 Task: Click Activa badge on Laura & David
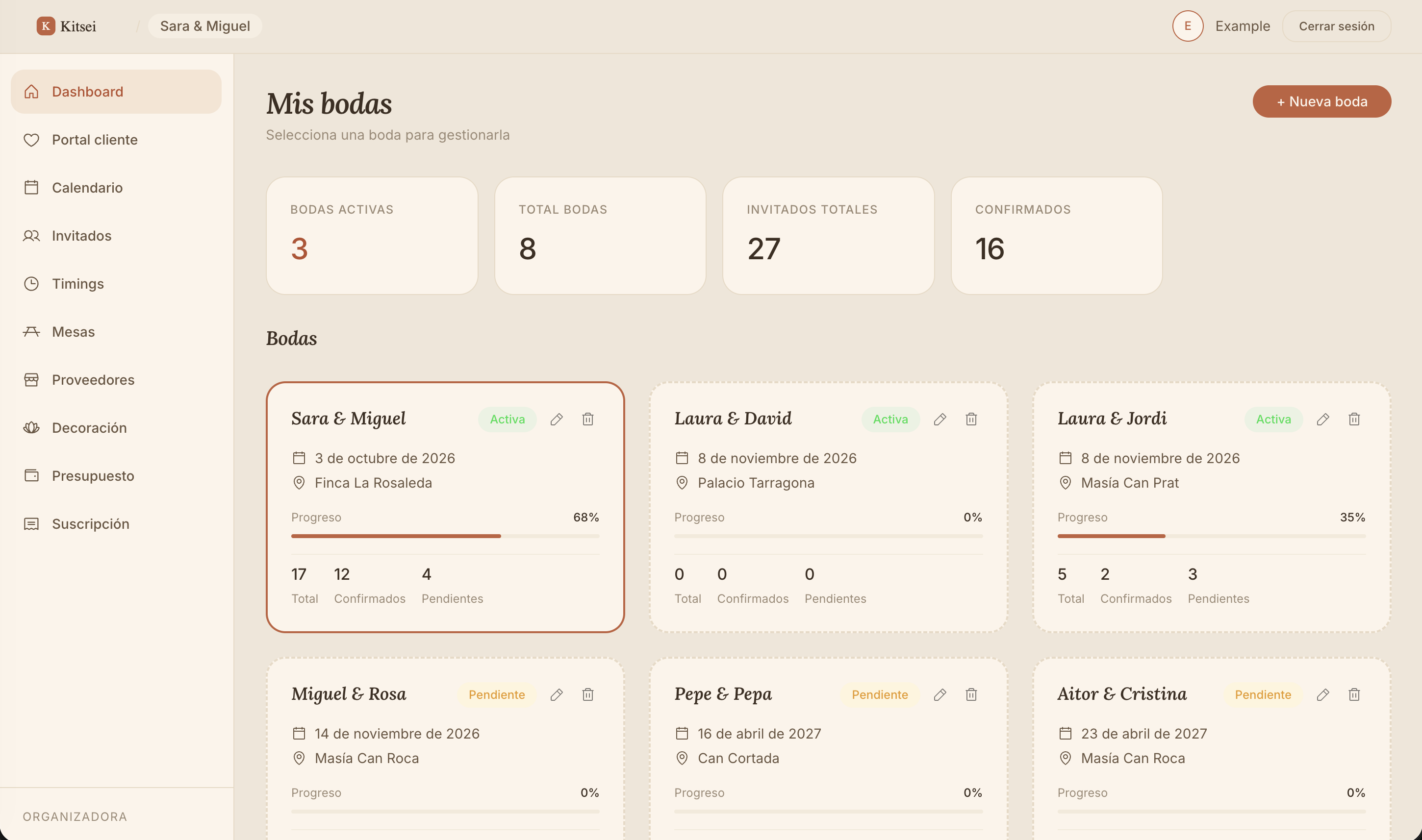[x=890, y=420]
